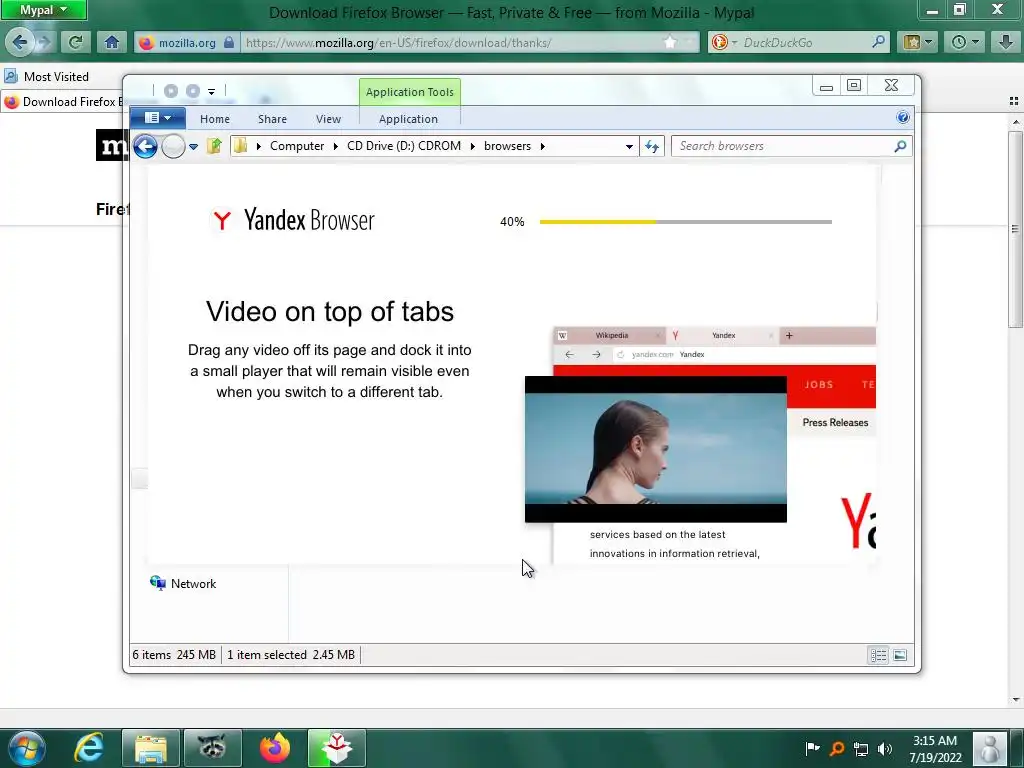Screen dimensions: 1024x768
Task: Go to the Mypal home page icon
Action: 112,42
